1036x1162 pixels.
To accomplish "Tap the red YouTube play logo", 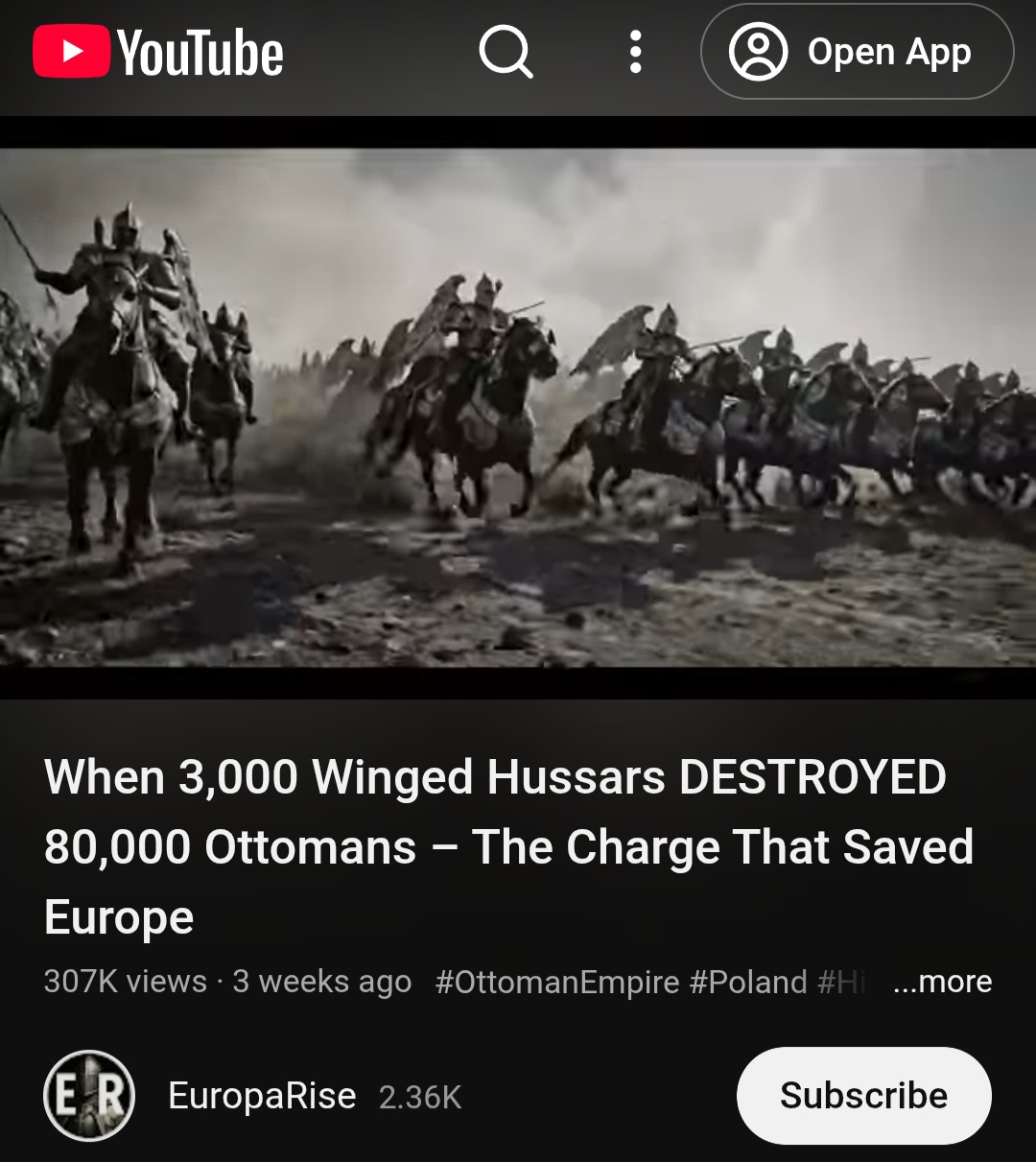I will coord(71,52).
